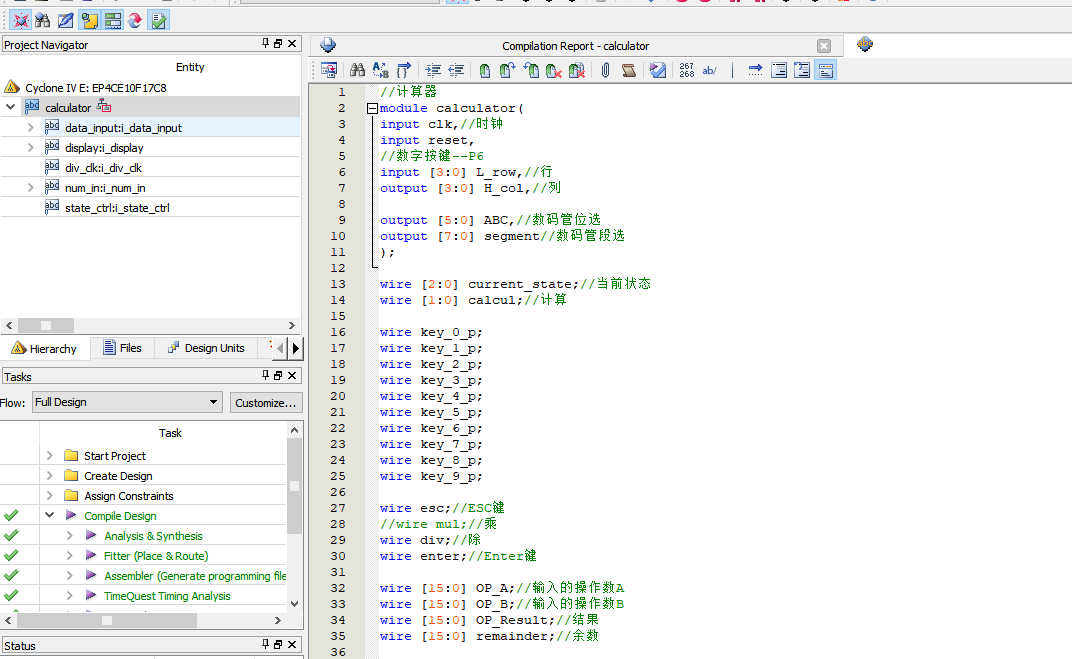Screen dimensions: 1072x659
Task: Jump to previous bookmark
Action: [x=531, y=70]
